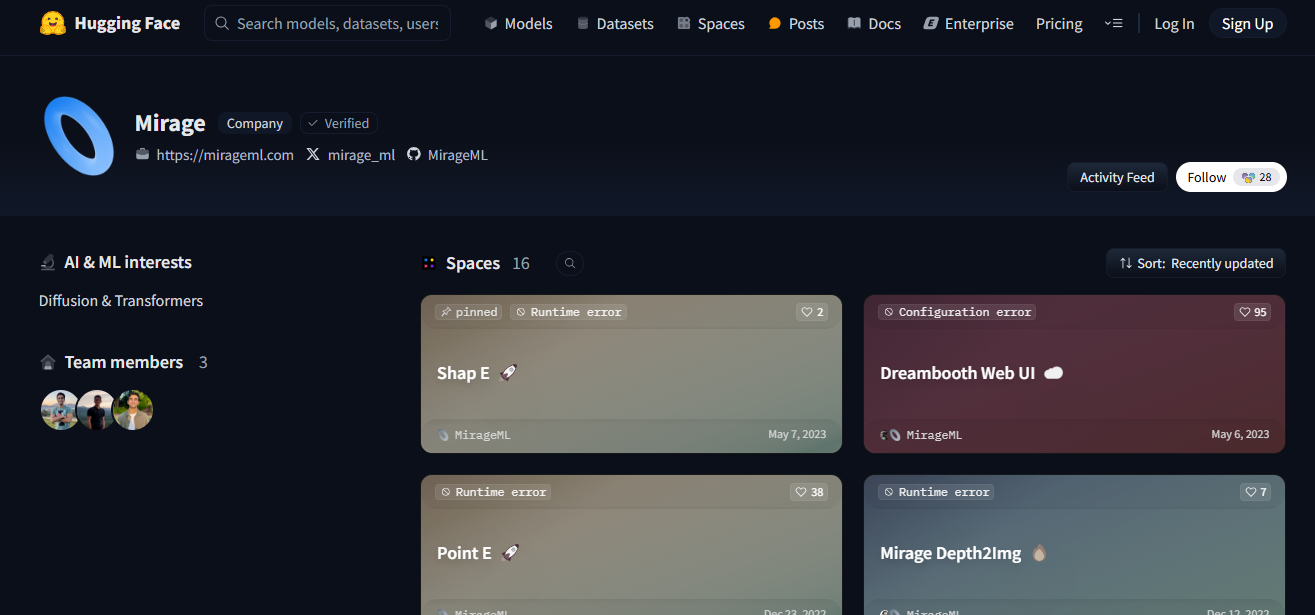
Task: Click the May 7, 2023 date on Shap E
Action: coord(797,435)
